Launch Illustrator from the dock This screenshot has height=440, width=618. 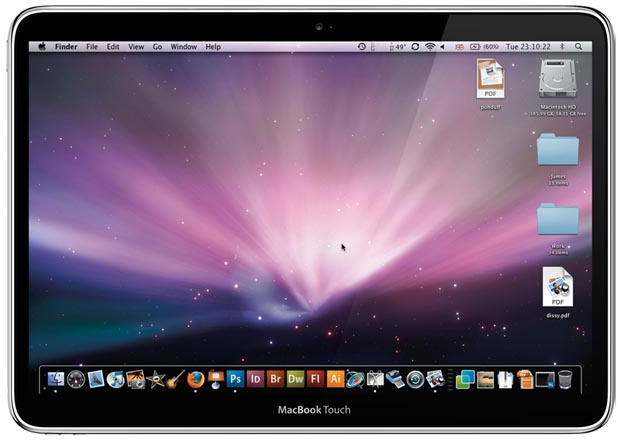[335, 379]
